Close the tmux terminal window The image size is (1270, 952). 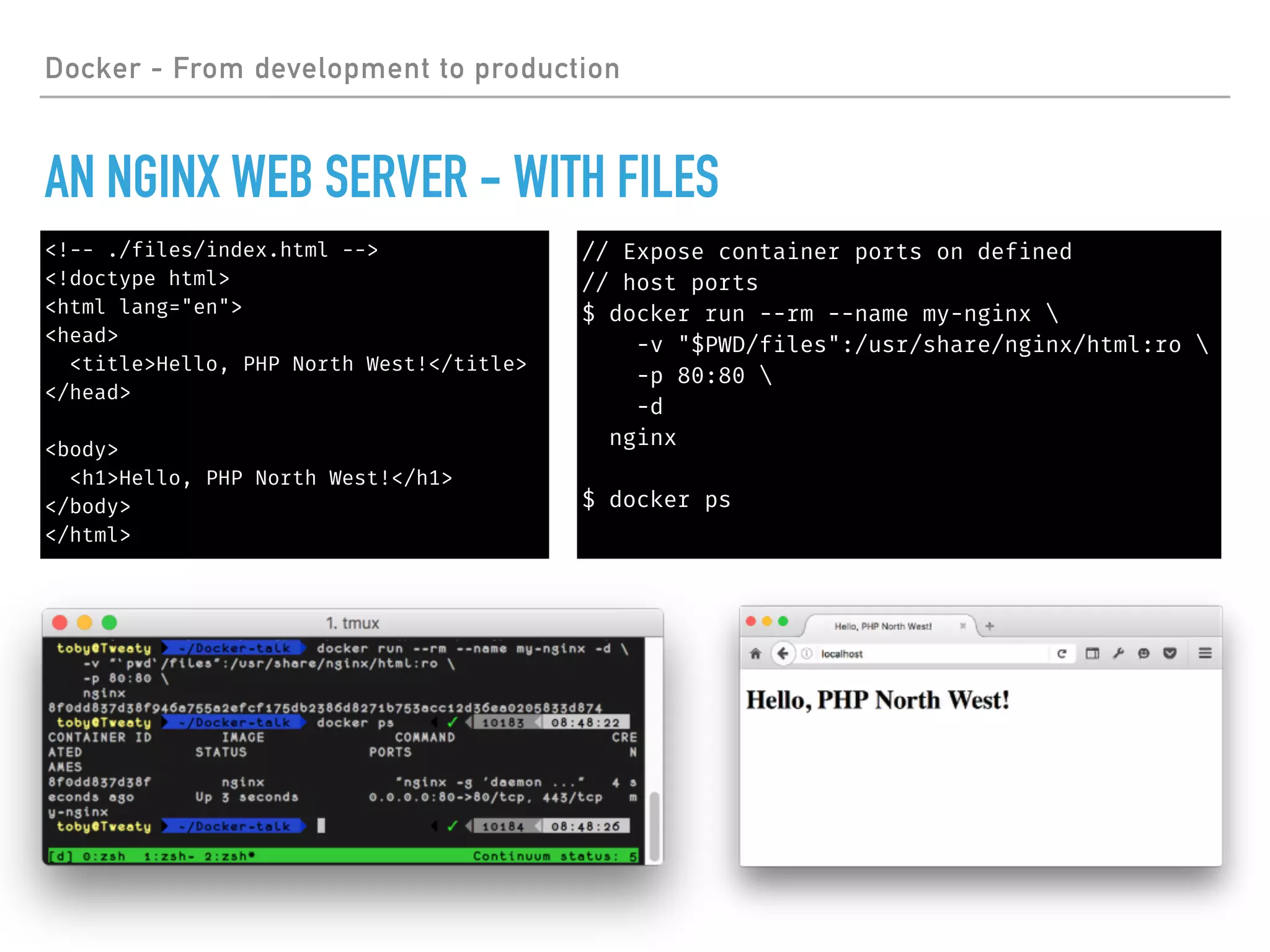(x=60, y=622)
